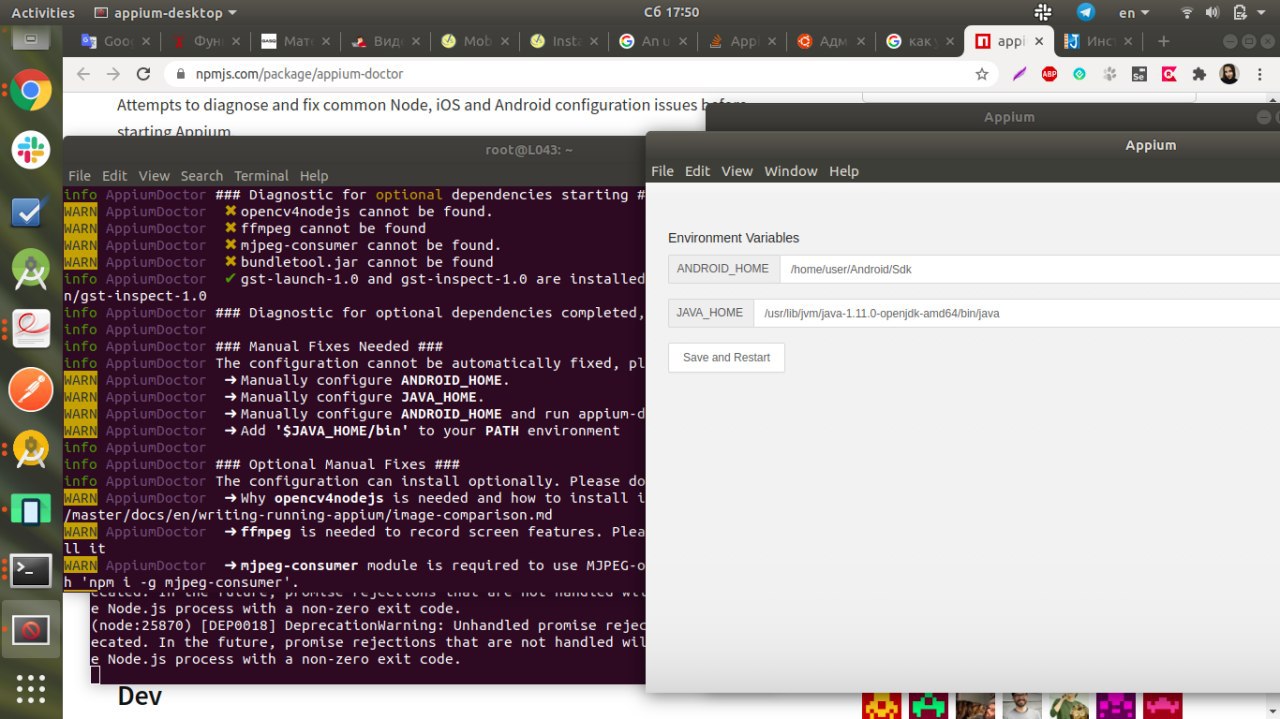This screenshot has width=1280, height=719.
Task: Open the red video recorder extension icon
Action: click(x=1169, y=74)
